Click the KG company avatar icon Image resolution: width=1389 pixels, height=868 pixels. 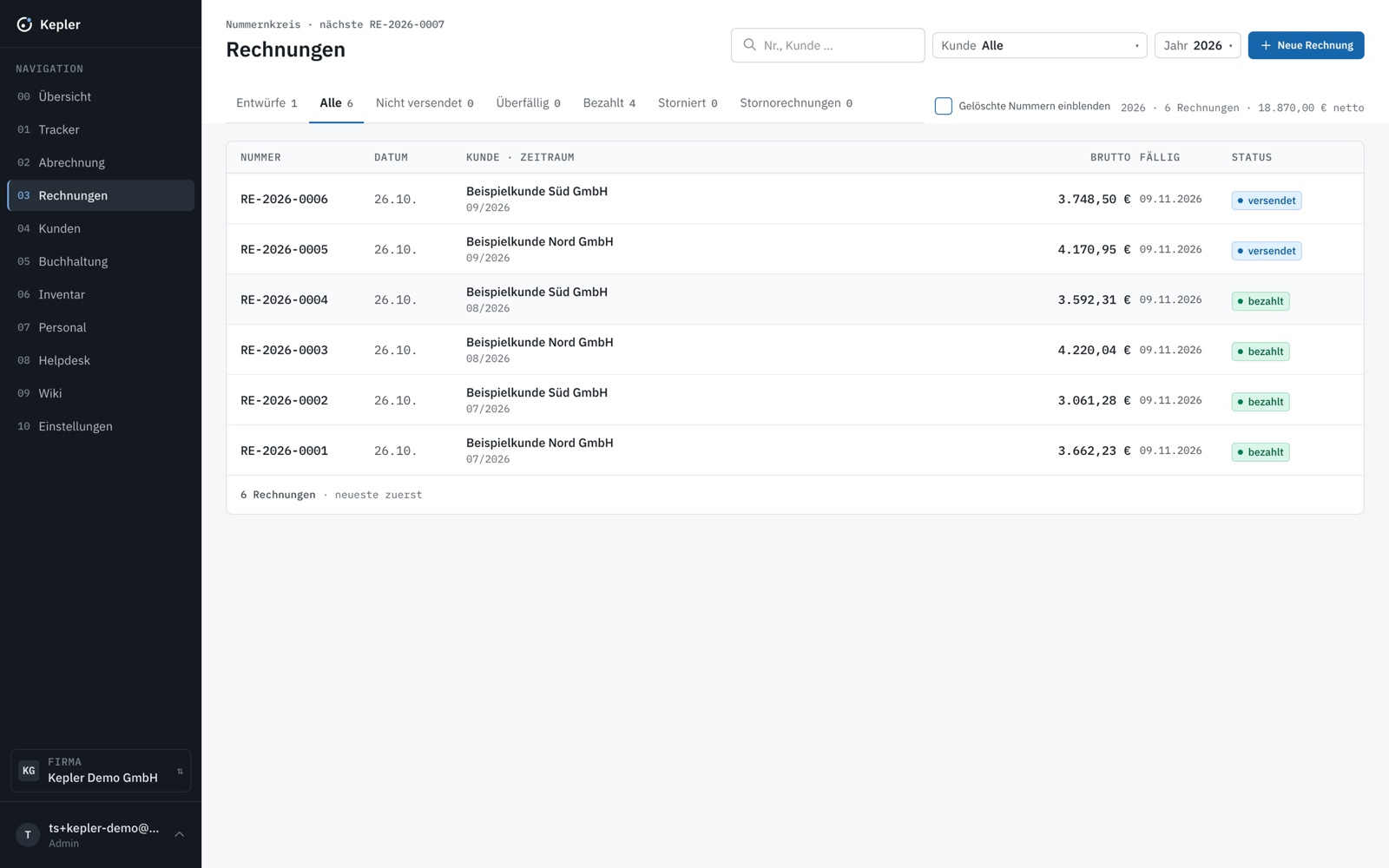pos(29,770)
